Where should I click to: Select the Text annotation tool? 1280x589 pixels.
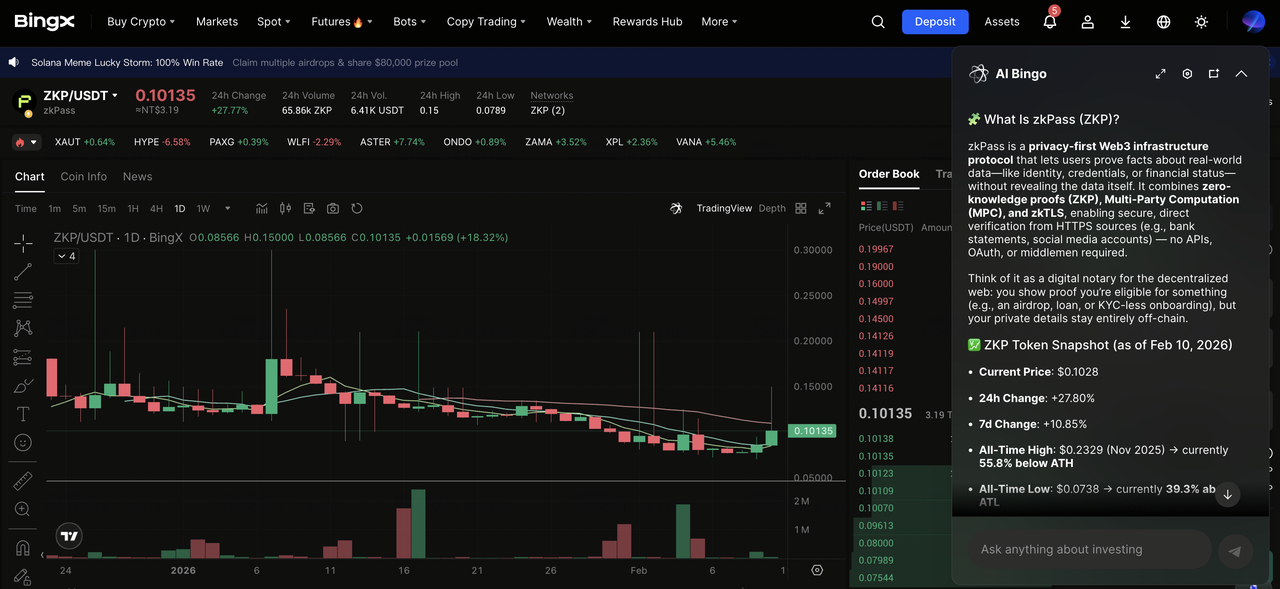(x=22, y=414)
